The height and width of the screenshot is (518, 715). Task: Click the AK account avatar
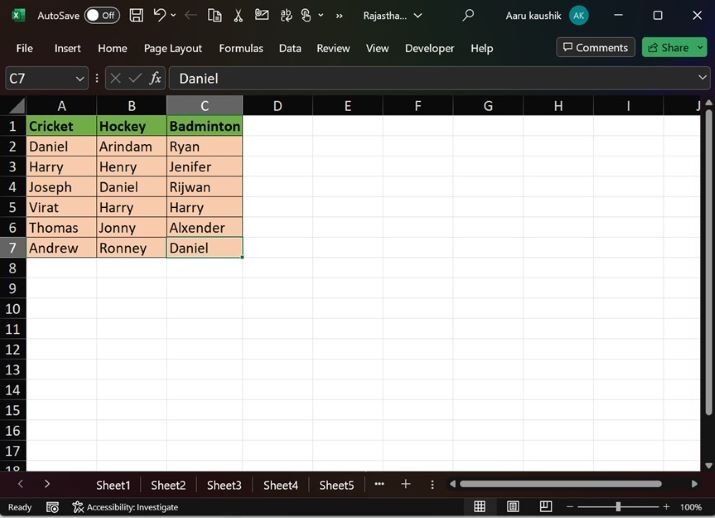[x=579, y=16]
